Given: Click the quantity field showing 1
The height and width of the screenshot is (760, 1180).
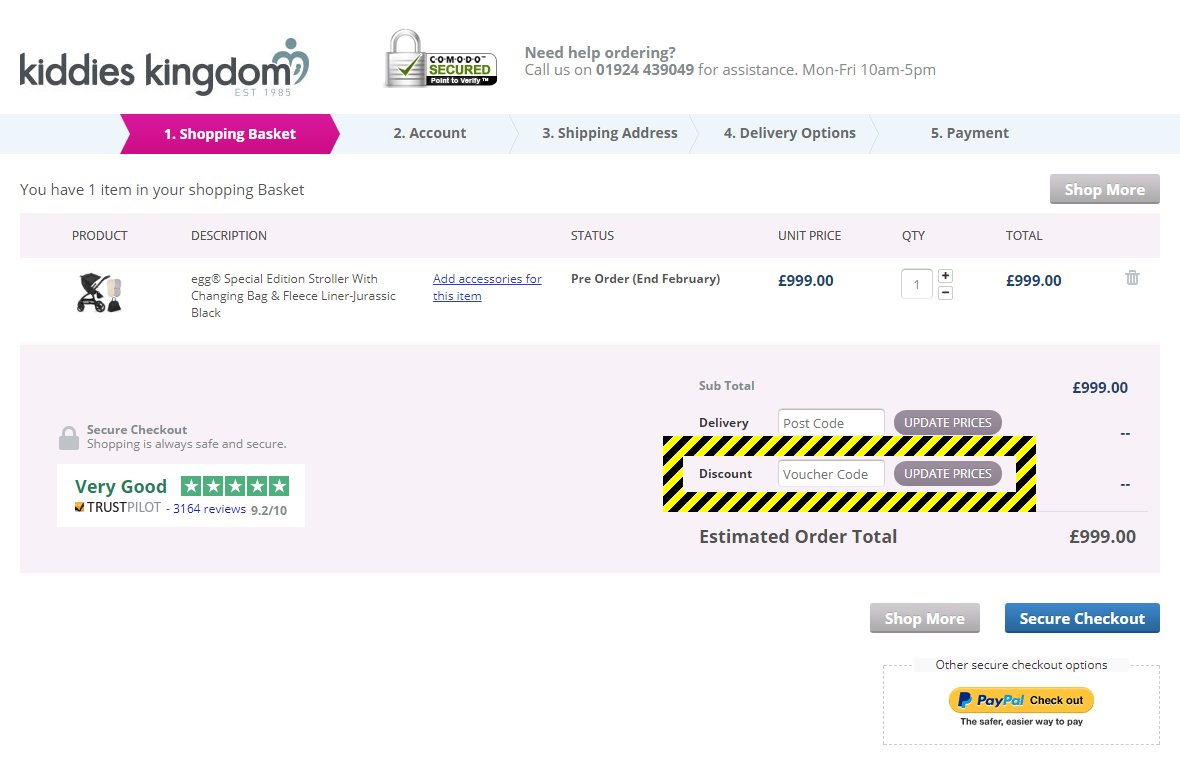Looking at the screenshot, I should tap(917, 284).
